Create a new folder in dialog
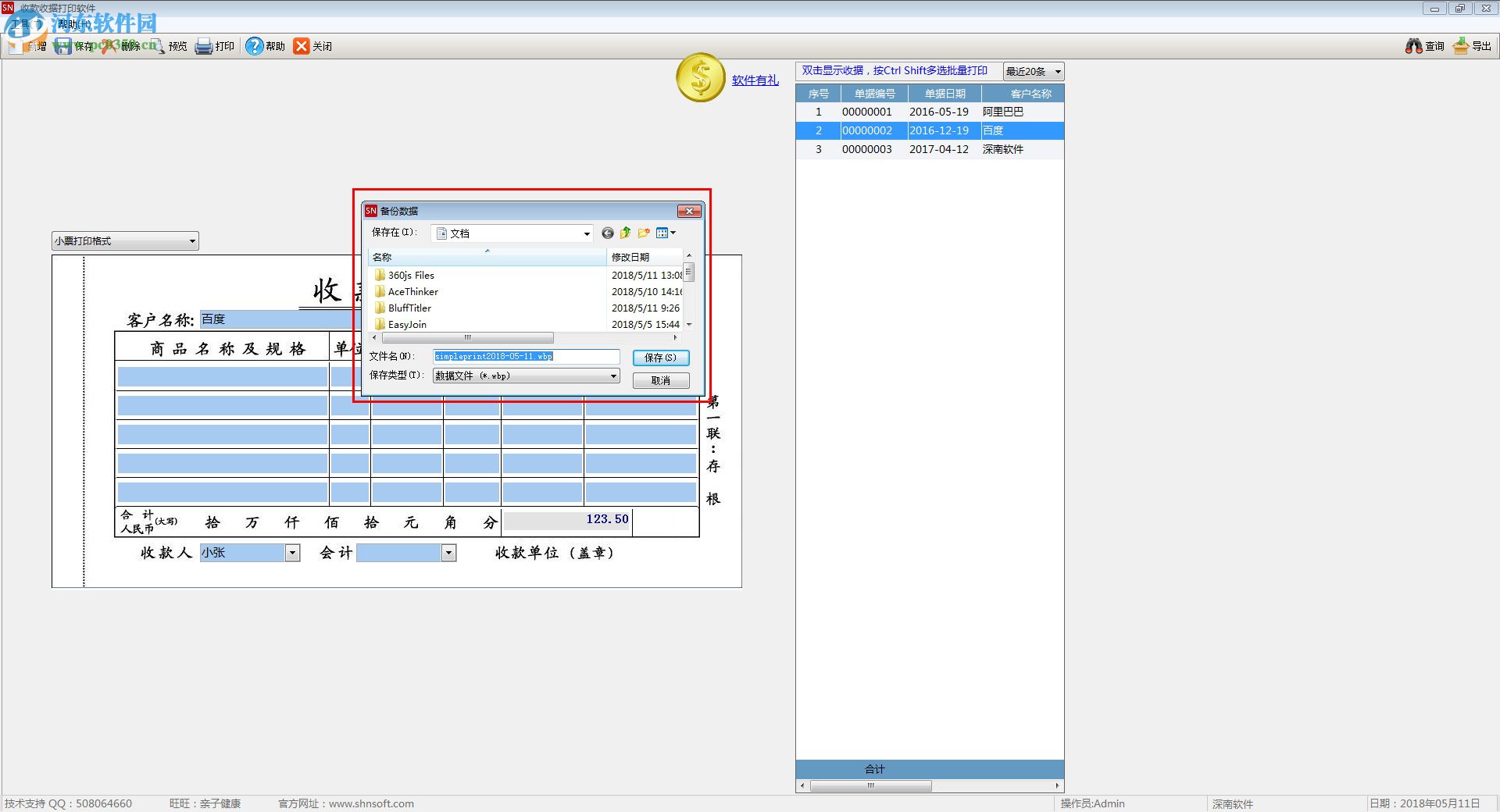 coord(644,233)
